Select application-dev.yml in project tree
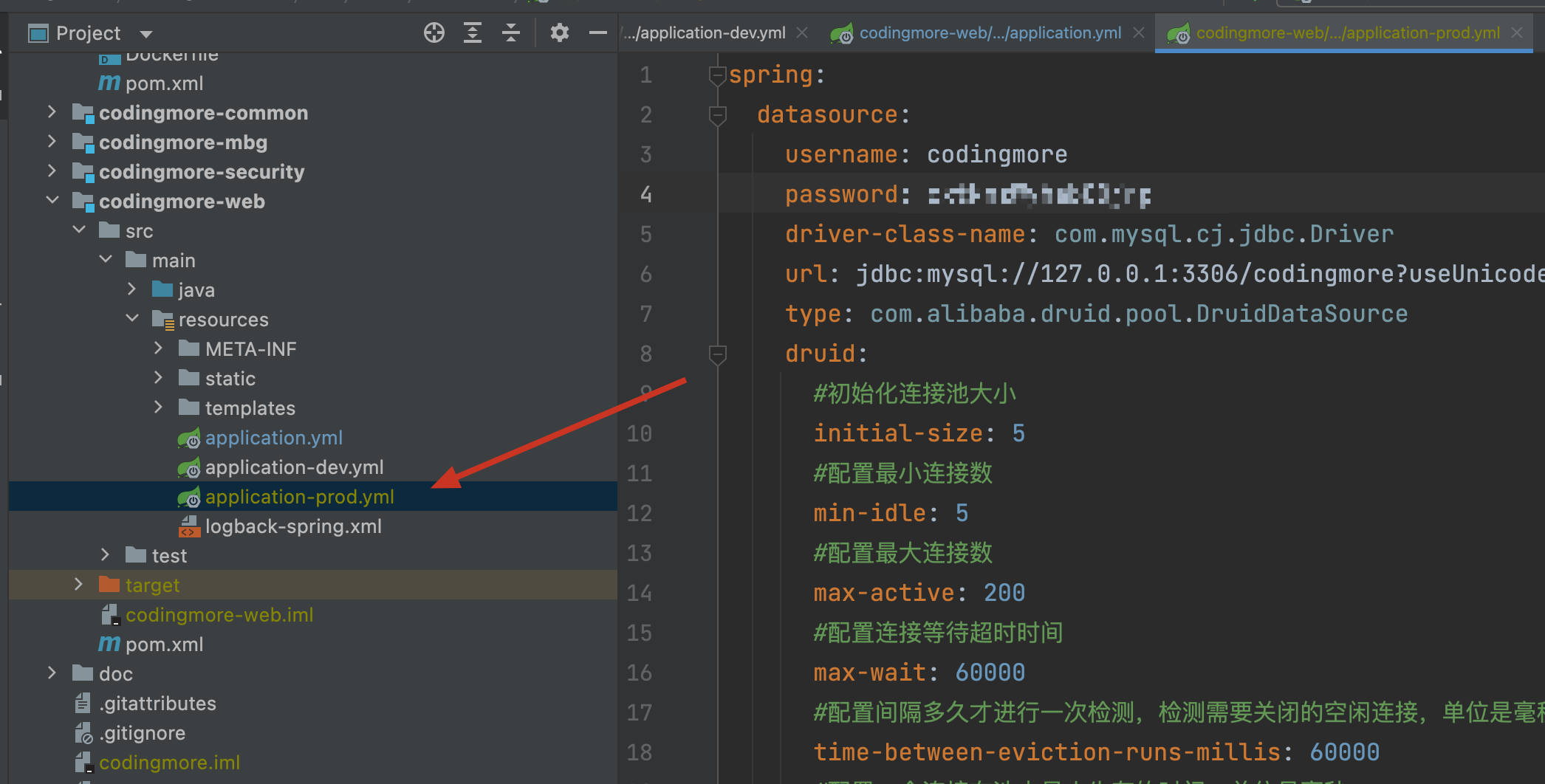This screenshot has width=1545, height=784. coord(294,467)
